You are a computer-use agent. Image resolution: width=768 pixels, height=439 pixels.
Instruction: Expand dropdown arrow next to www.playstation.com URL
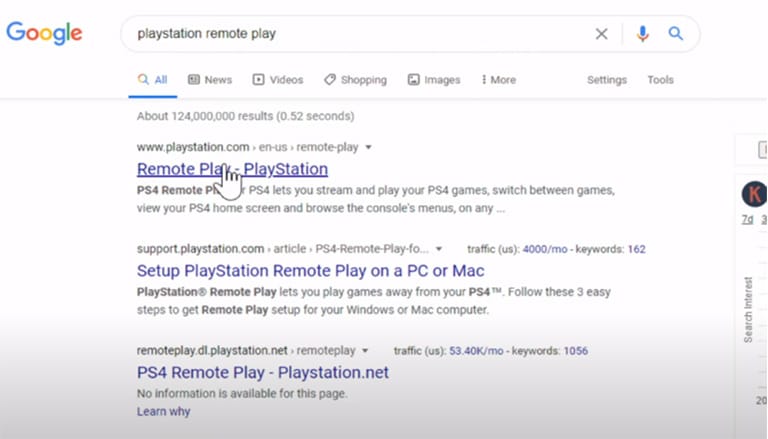[368, 147]
